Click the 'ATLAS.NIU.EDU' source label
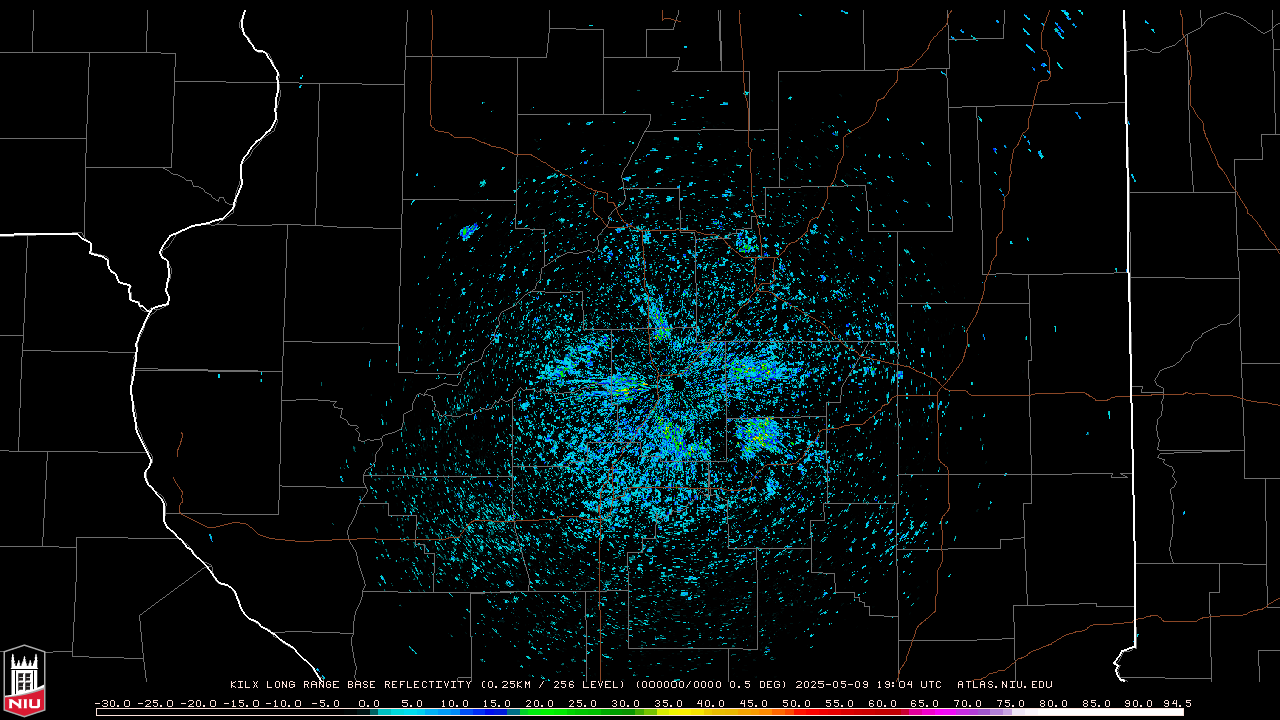The height and width of the screenshot is (720, 1280). click(1005, 685)
